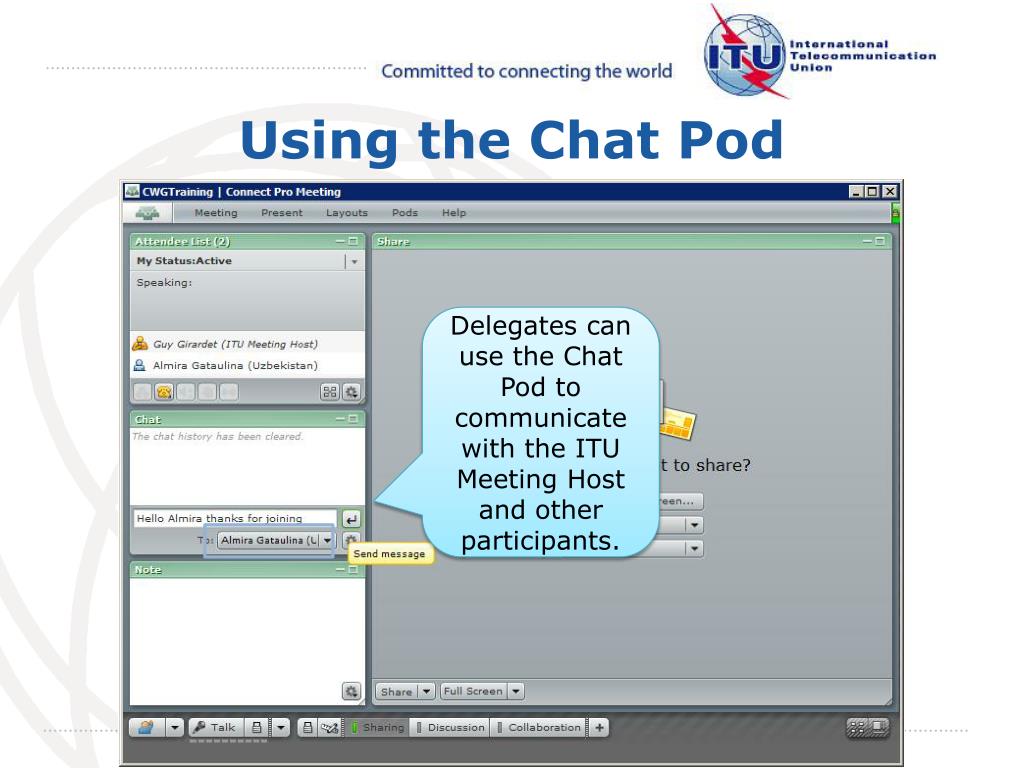The image size is (1024, 768).
Task: Click the grid icon at bottom-right corner
Action: click(858, 727)
